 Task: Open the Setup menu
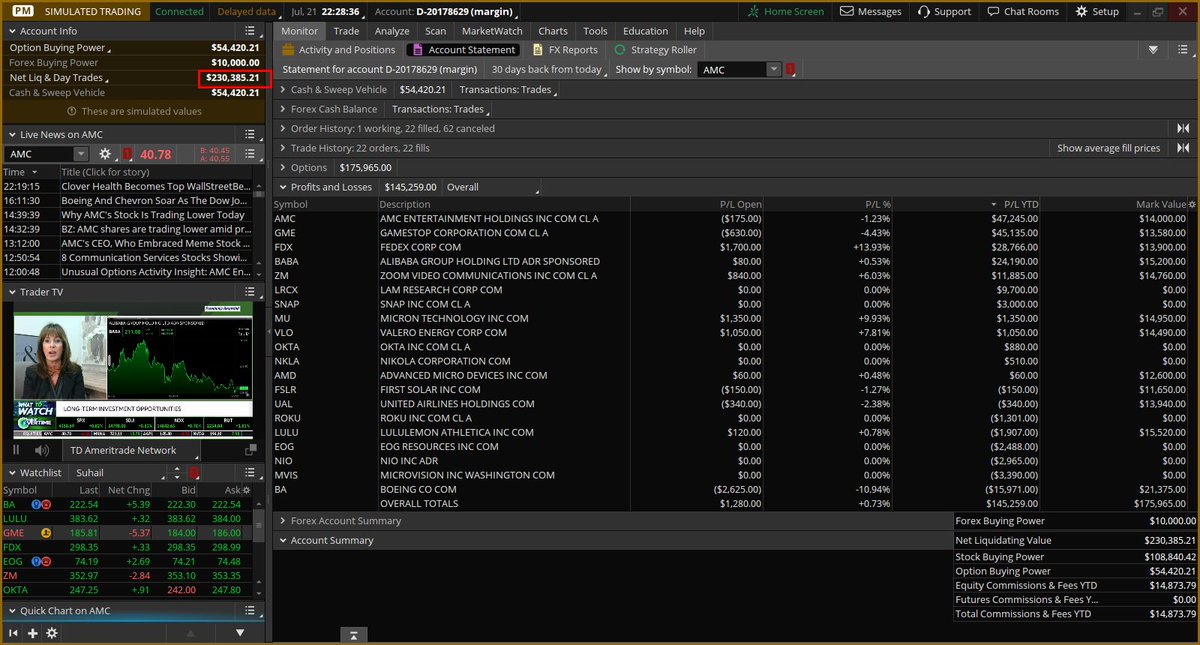point(1097,11)
